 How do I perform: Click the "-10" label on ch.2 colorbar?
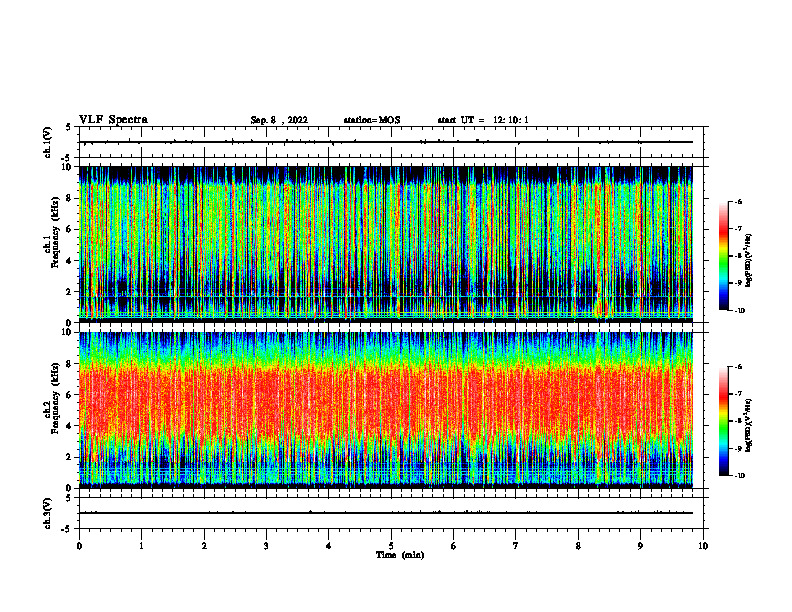coord(739,476)
